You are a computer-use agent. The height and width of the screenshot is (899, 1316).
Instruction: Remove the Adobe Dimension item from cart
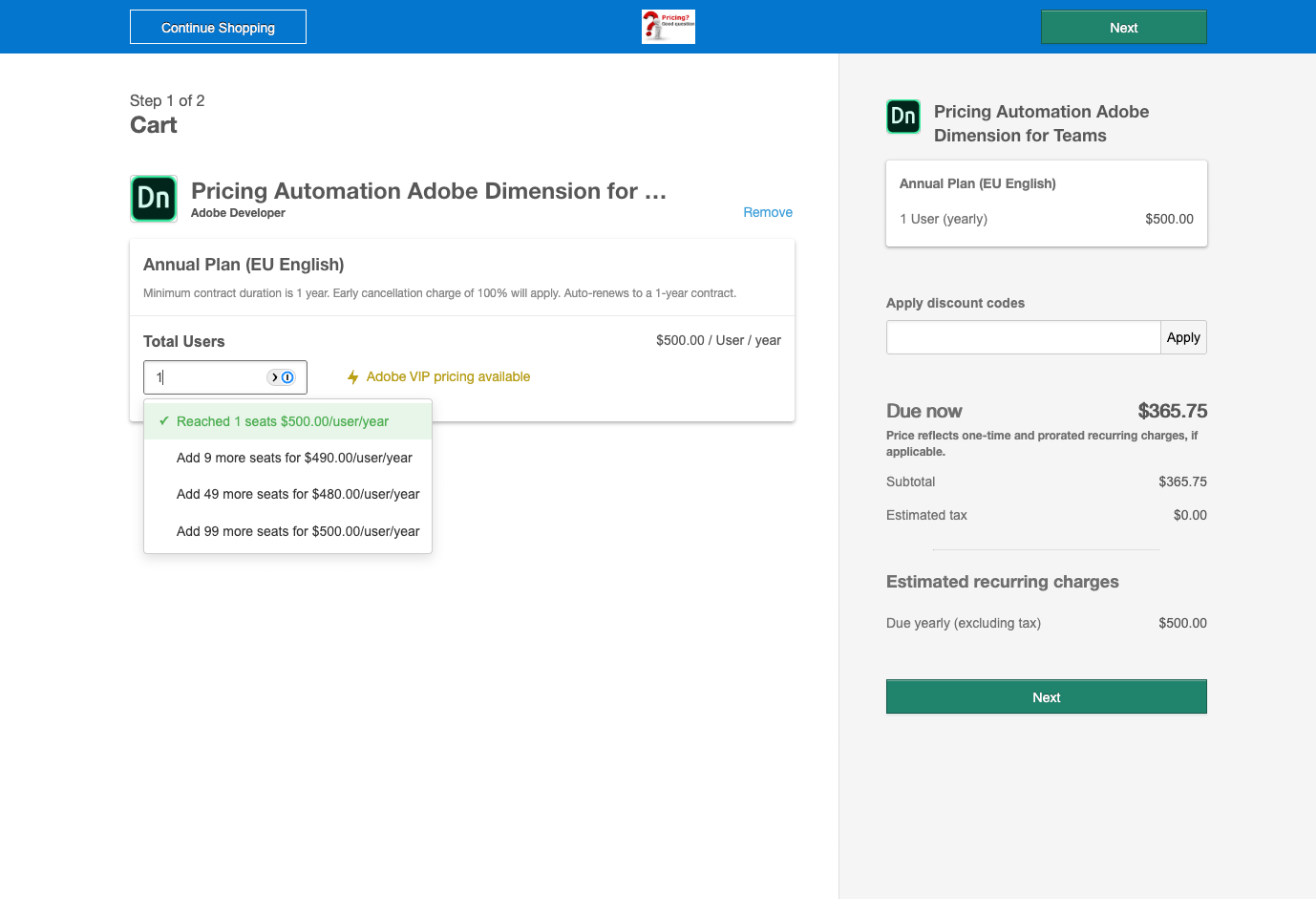(767, 212)
